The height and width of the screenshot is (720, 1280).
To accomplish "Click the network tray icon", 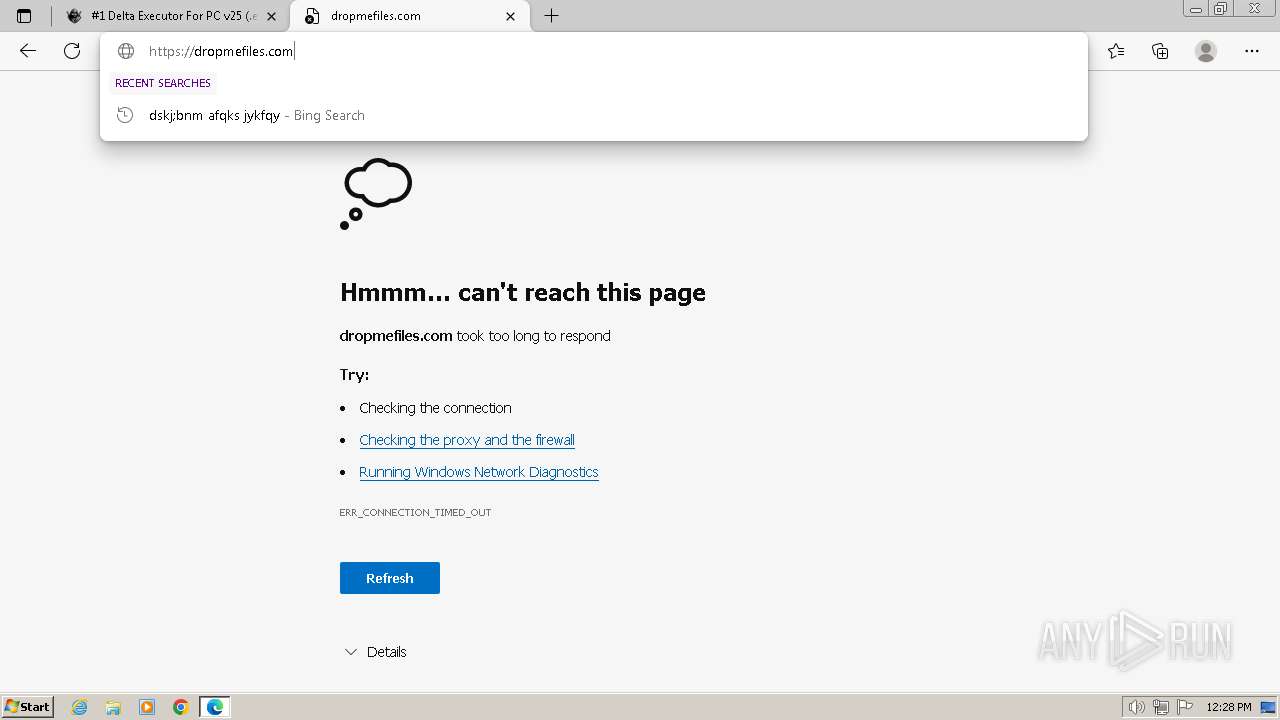I will 1161,707.
